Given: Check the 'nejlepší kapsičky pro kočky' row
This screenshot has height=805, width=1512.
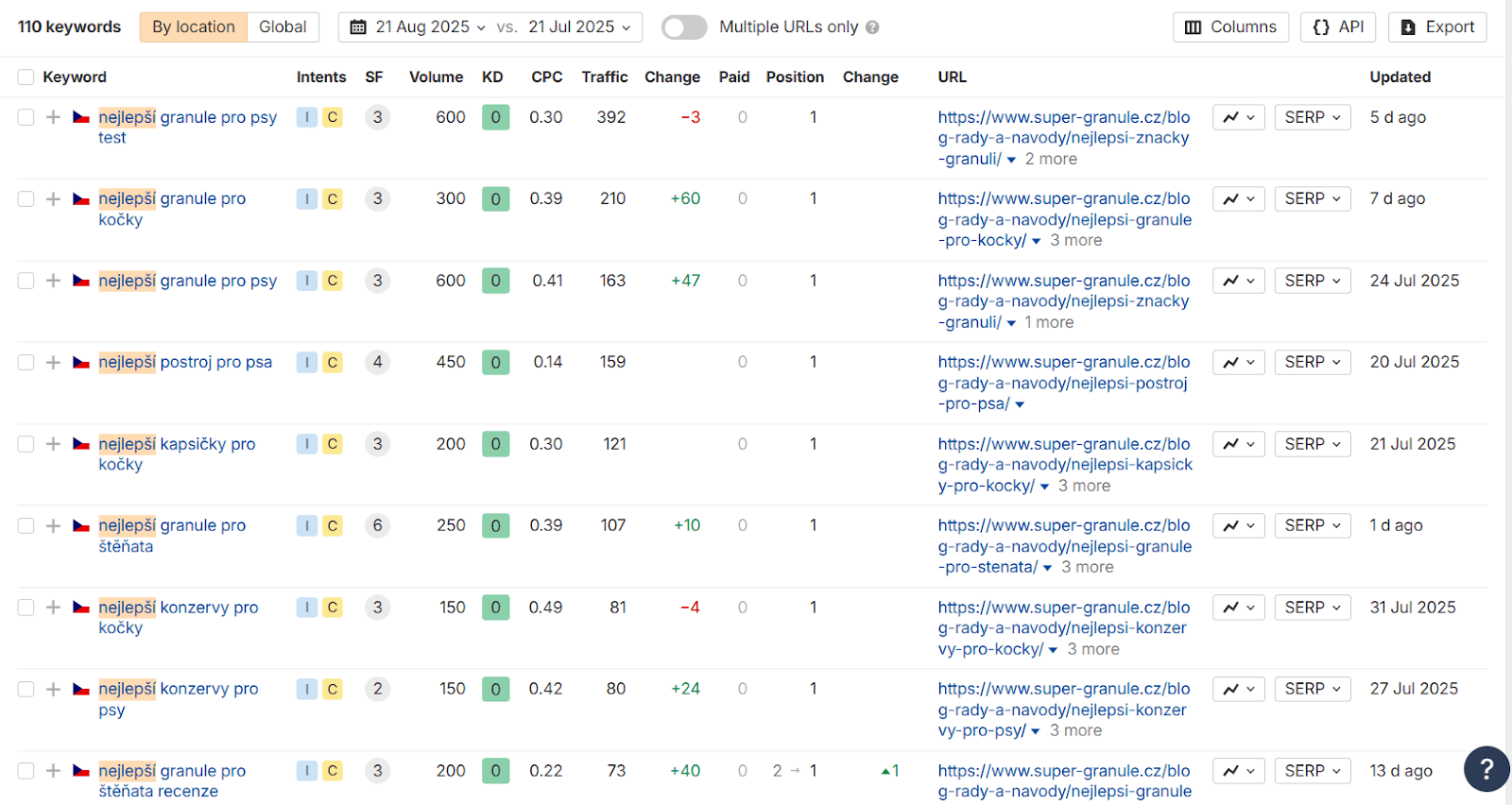Looking at the screenshot, I should click(x=26, y=444).
